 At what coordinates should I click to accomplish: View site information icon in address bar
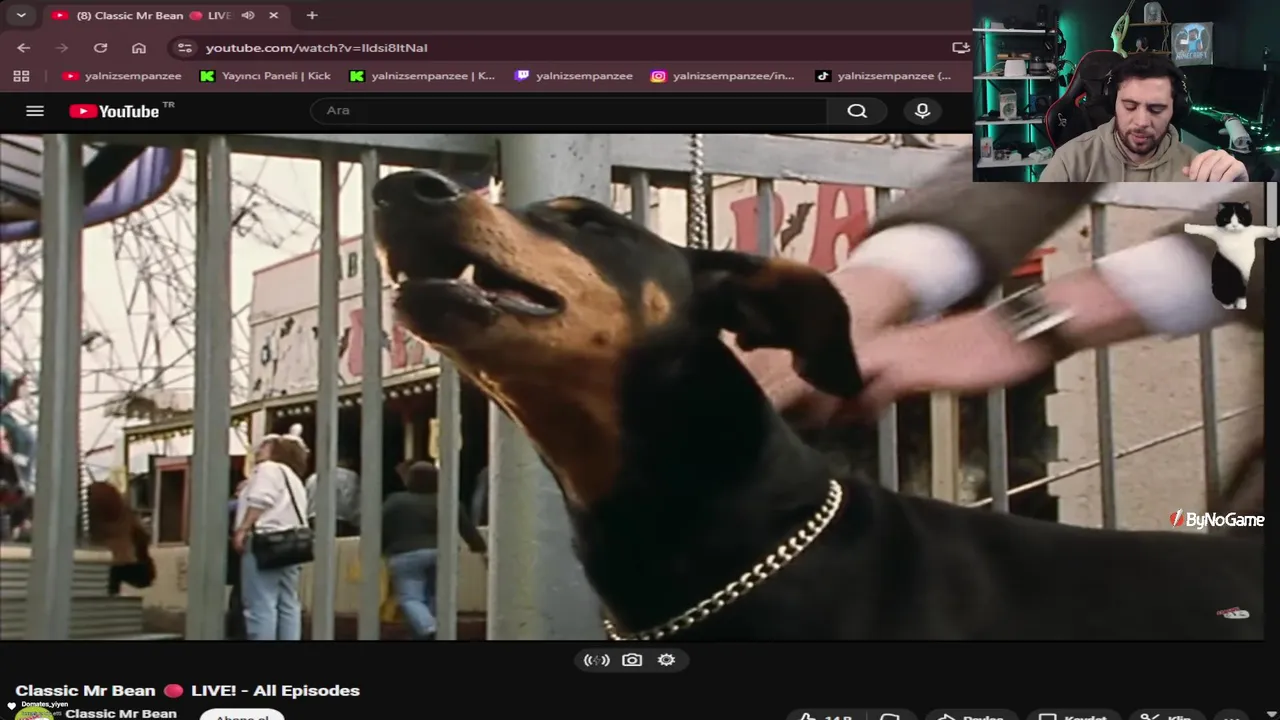coord(184,48)
